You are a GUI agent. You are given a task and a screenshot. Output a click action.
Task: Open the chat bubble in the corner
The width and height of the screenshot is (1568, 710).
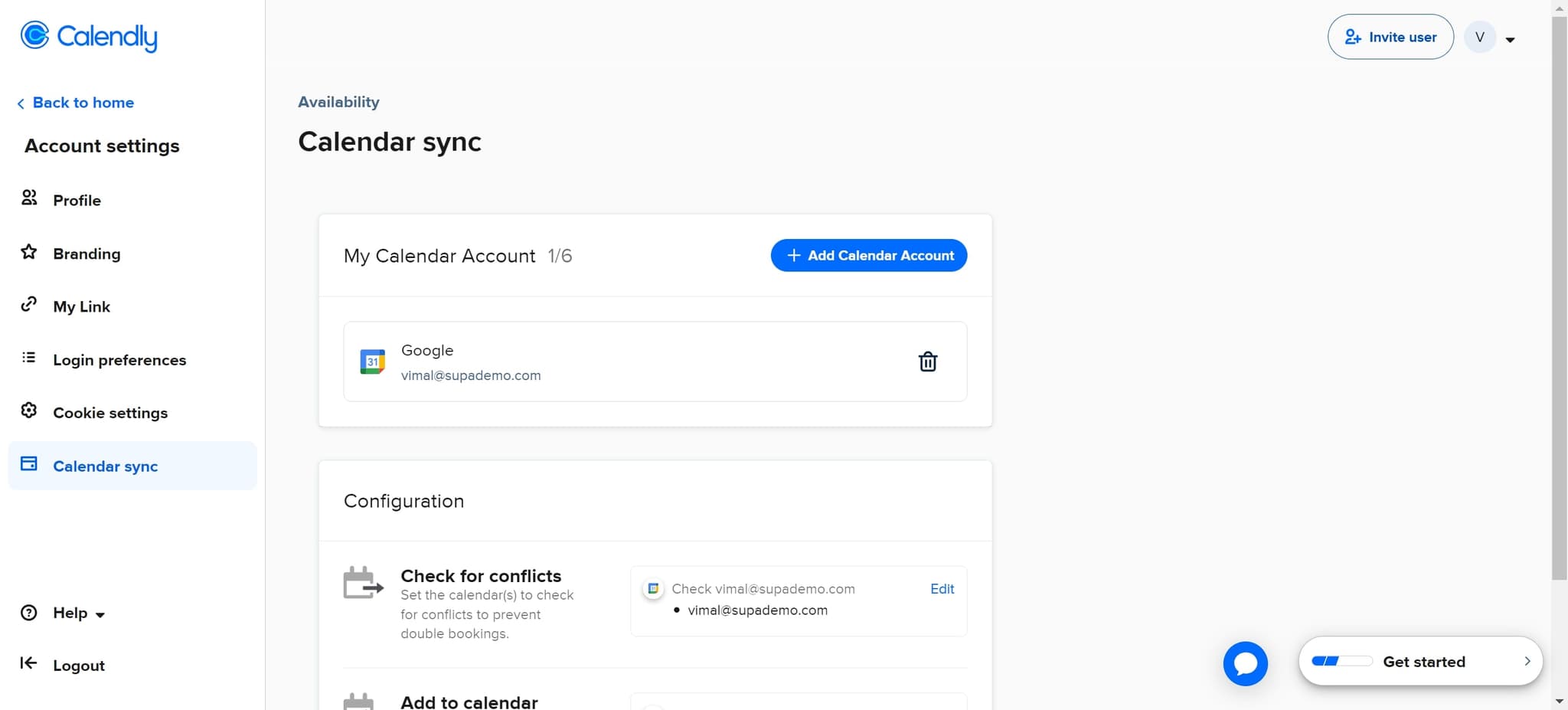coord(1245,663)
